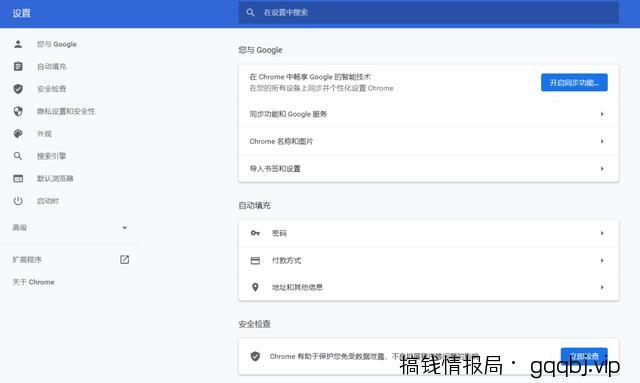Screen dimensions: 640x383
Task: Click the 在 Chrome 中畅享 Google 的智能技术 heading
Action: [x=310, y=77]
